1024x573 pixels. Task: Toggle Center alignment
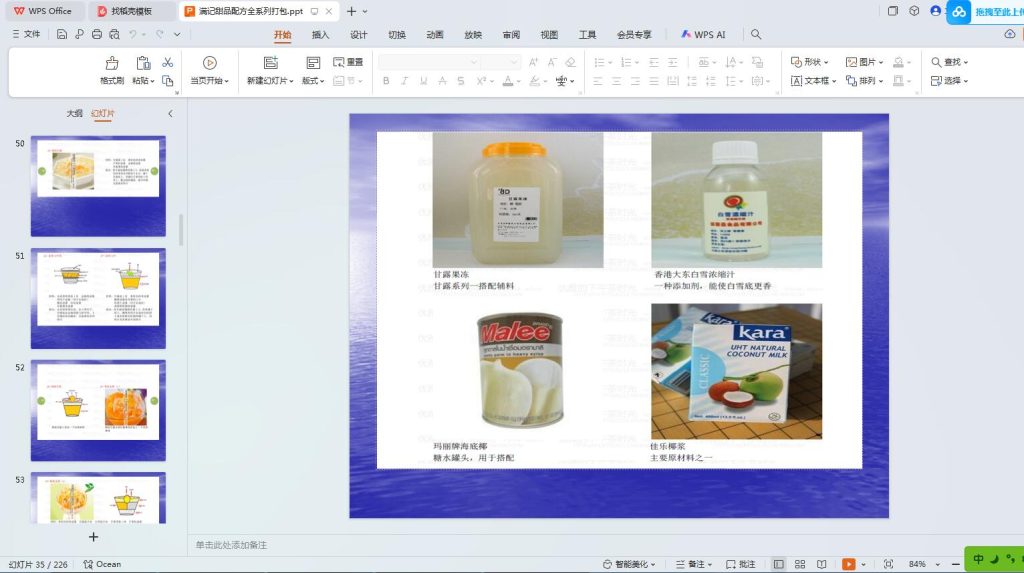click(x=616, y=81)
